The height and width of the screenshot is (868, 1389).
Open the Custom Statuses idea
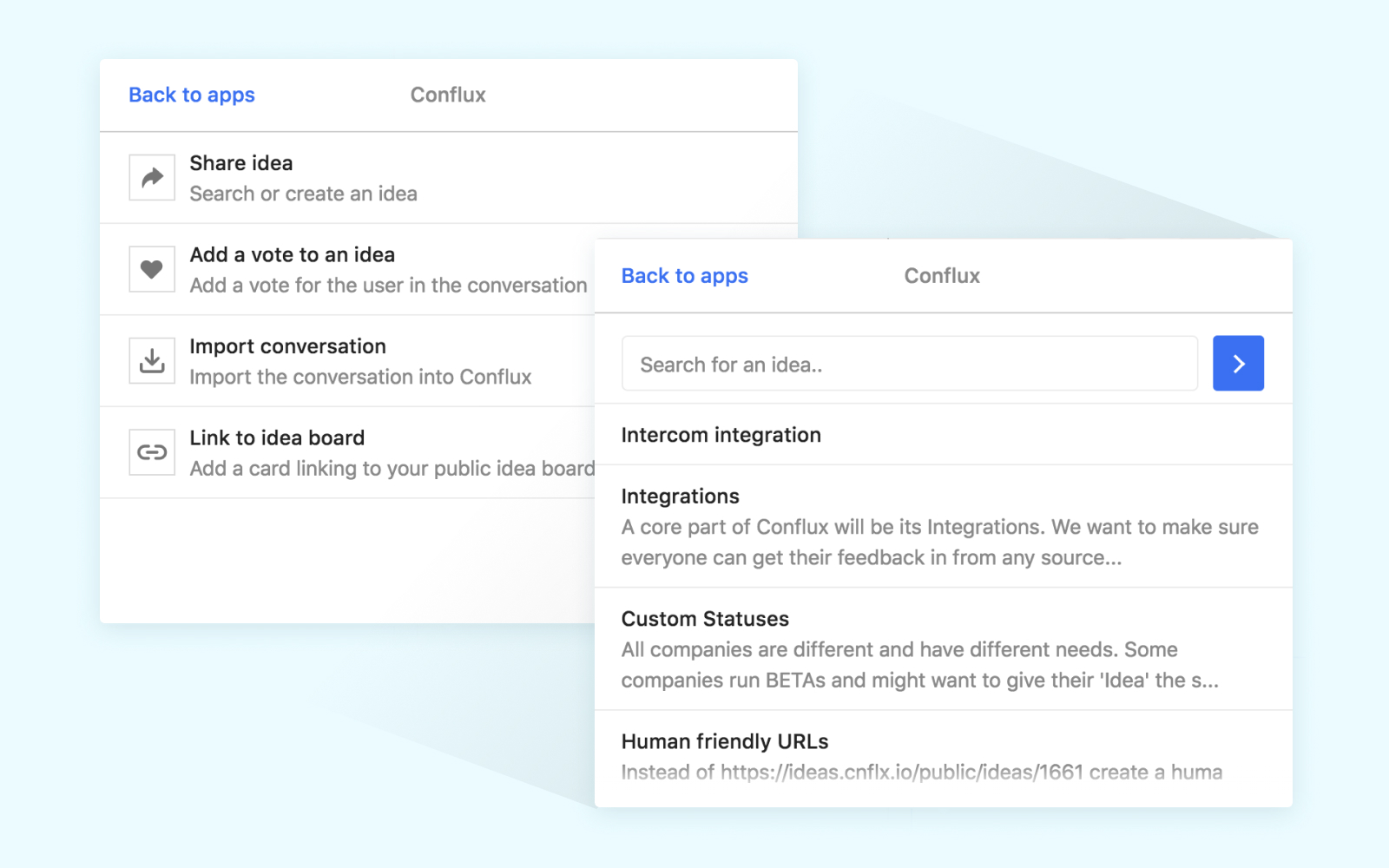click(705, 619)
